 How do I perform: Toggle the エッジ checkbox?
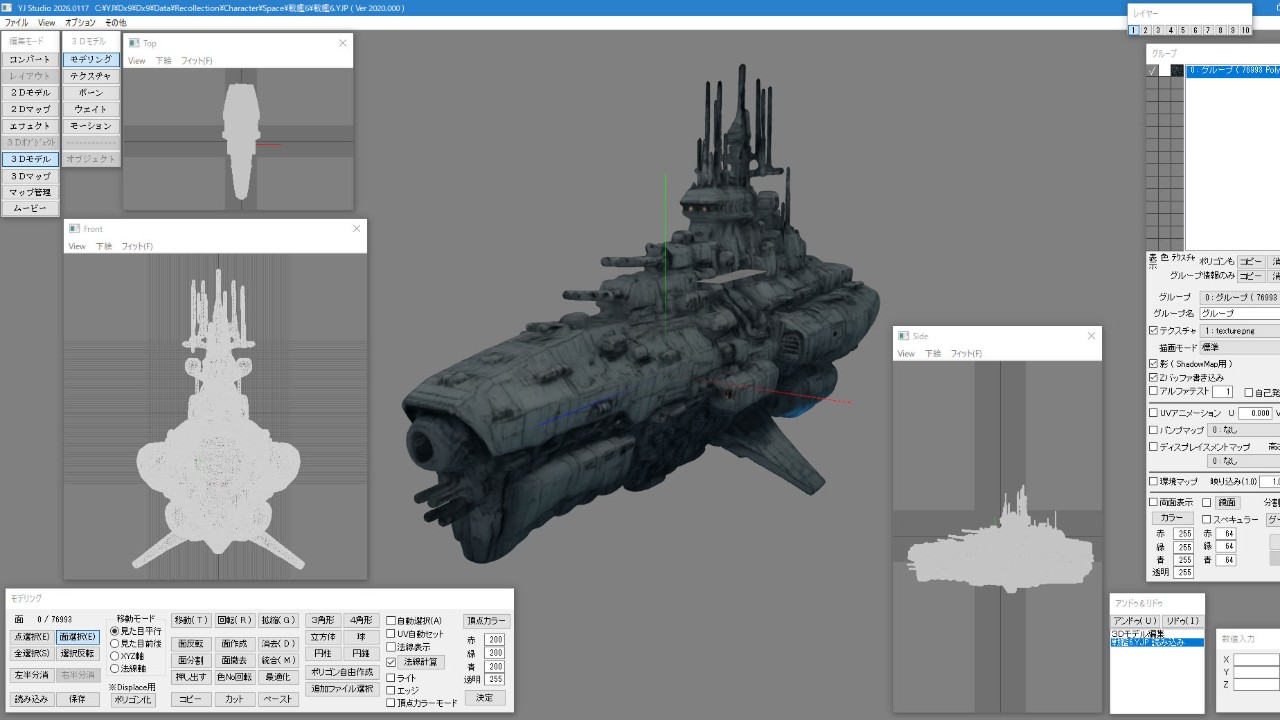391,690
